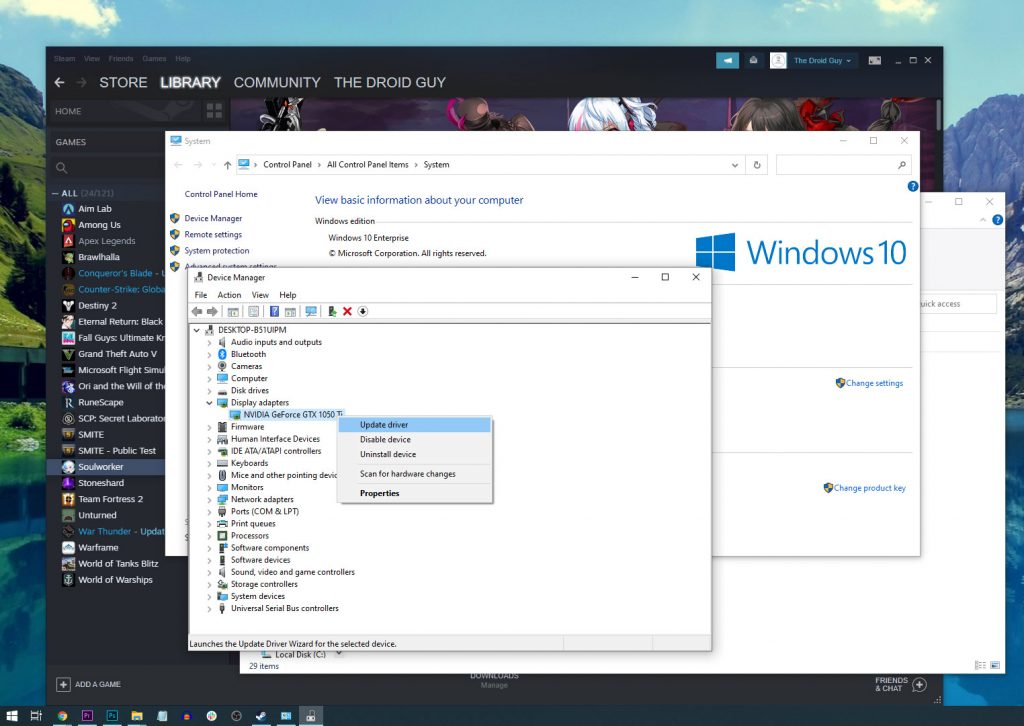Click the Disable device down-arrow toolbar icon
Viewport: 1024px width, 726px height.
point(363,311)
